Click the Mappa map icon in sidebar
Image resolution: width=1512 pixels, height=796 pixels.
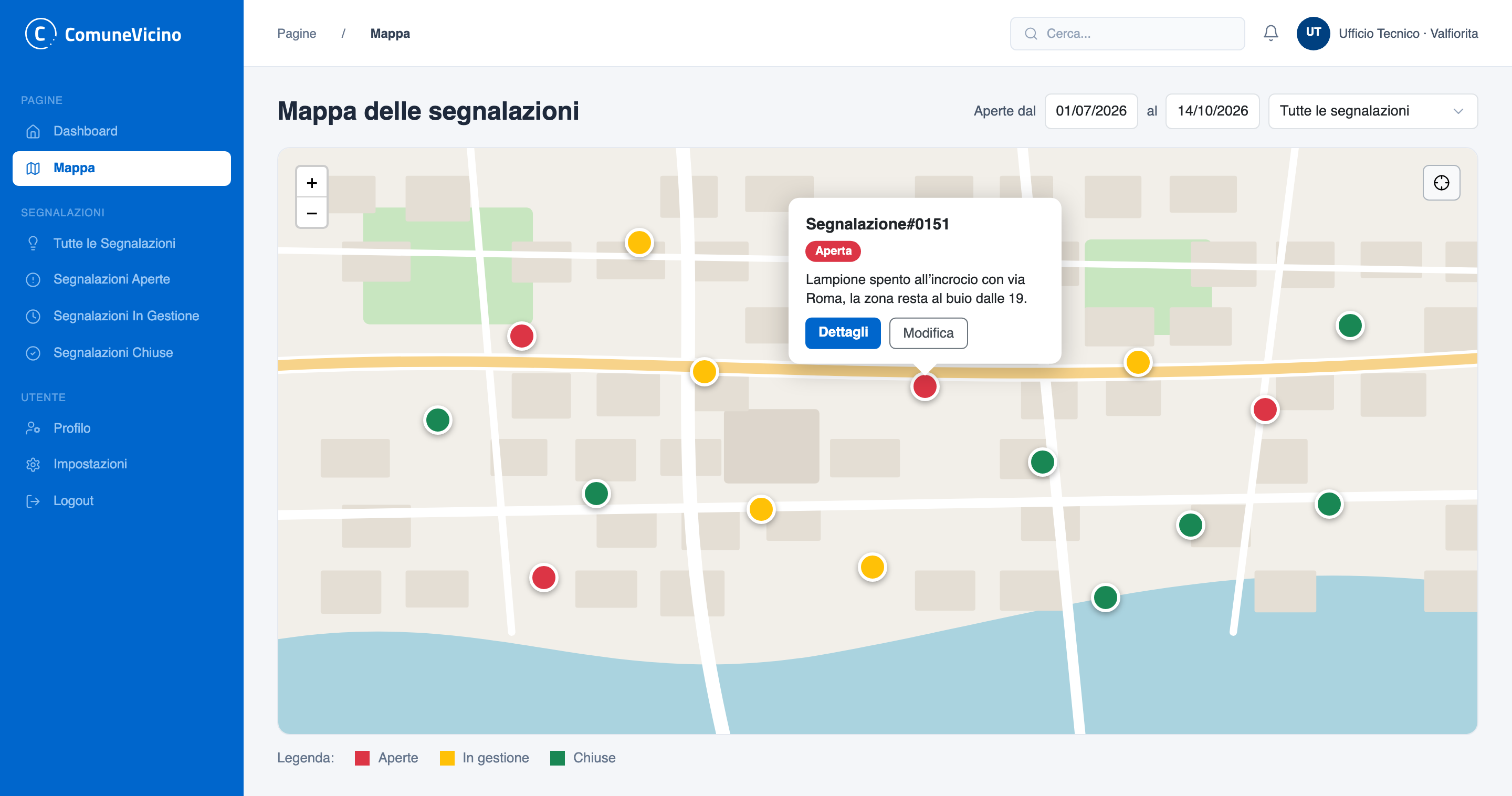click(33, 169)
